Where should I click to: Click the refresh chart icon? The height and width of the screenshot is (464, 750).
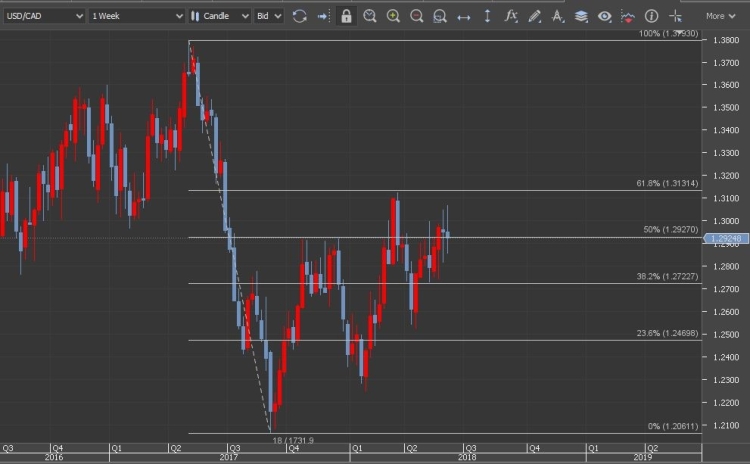pos(299,16)
